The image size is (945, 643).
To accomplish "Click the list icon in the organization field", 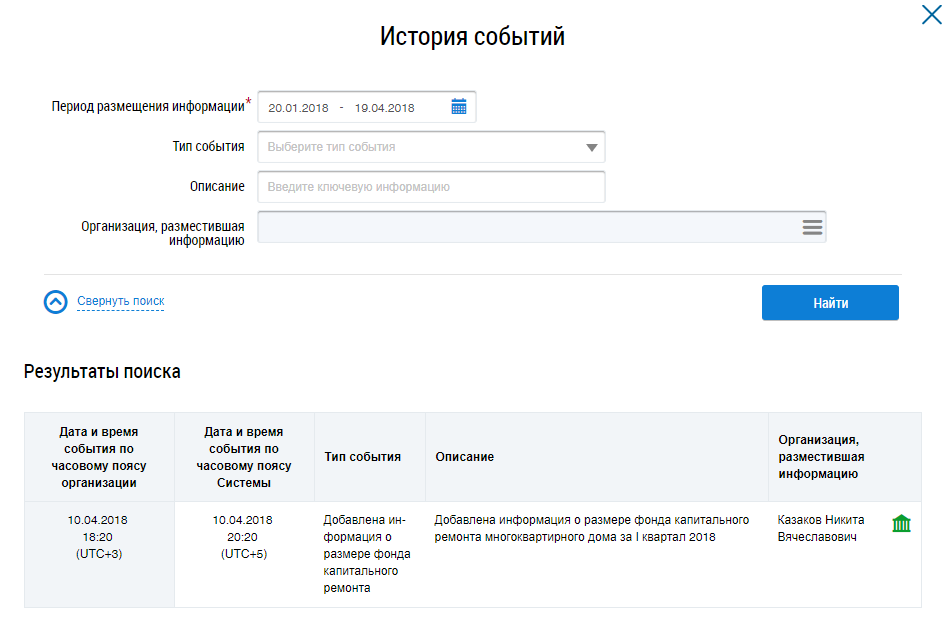I will tap(812, 227).
